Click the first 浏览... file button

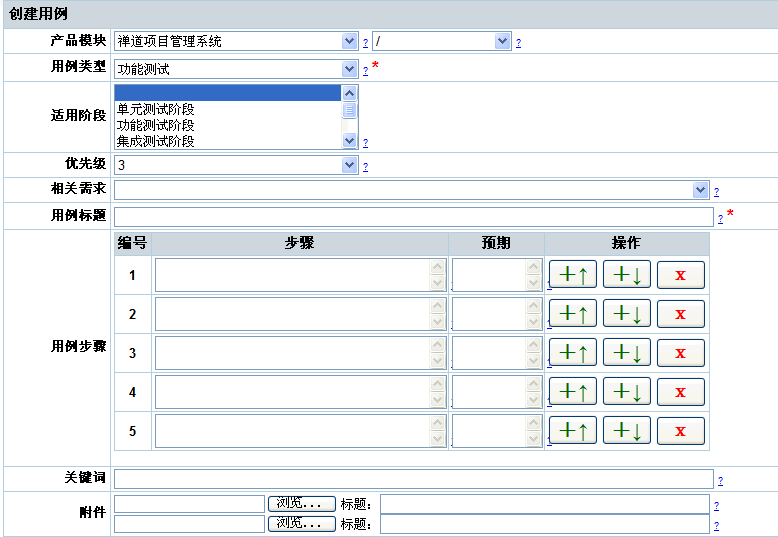click(x=302, y=504)
